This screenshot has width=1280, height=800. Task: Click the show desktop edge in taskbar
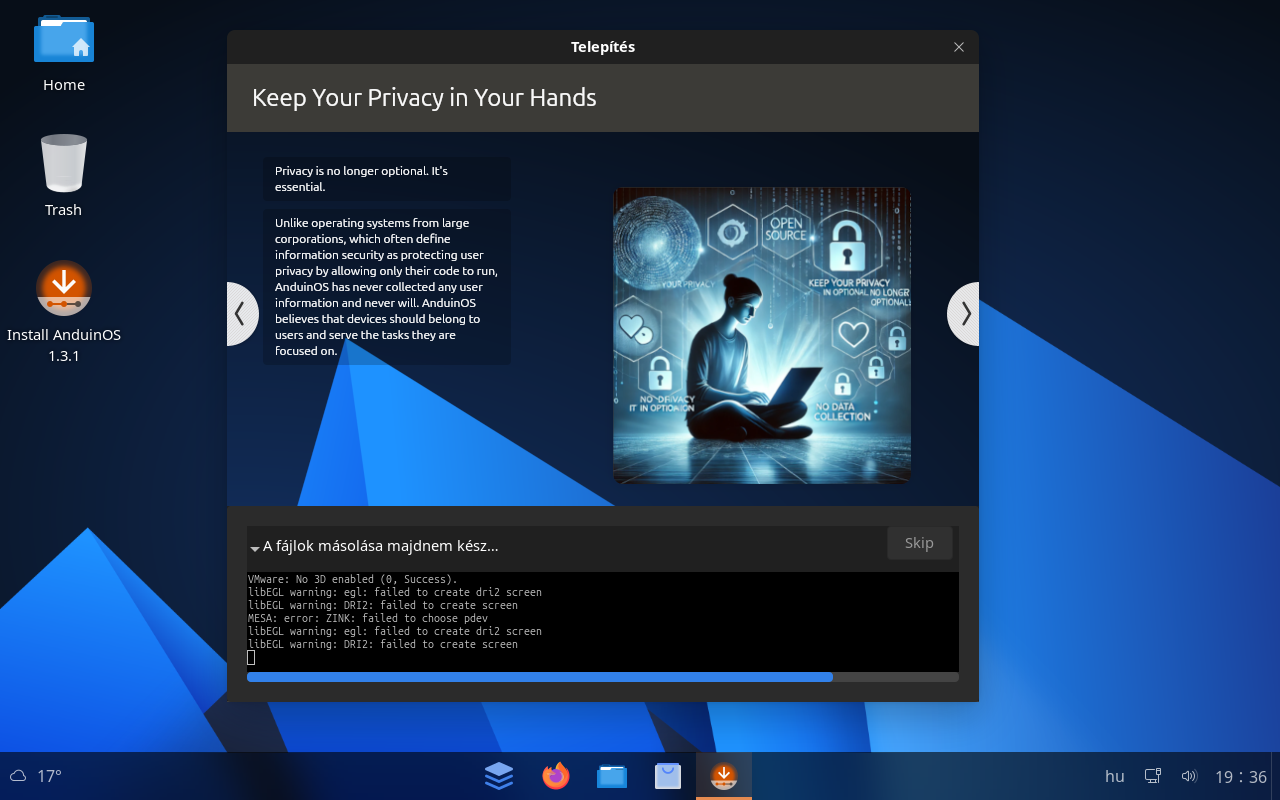pyautogui.click(x=1276, y=776)
